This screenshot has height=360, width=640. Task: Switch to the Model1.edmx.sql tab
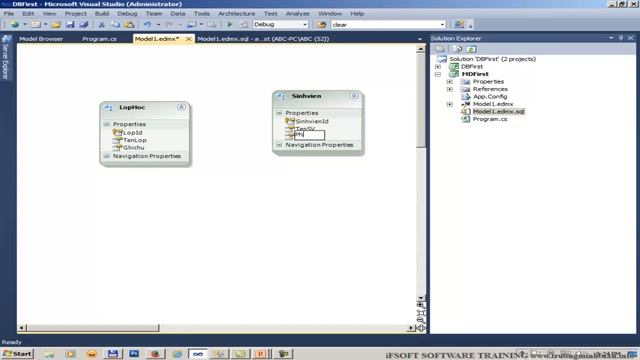263,39
